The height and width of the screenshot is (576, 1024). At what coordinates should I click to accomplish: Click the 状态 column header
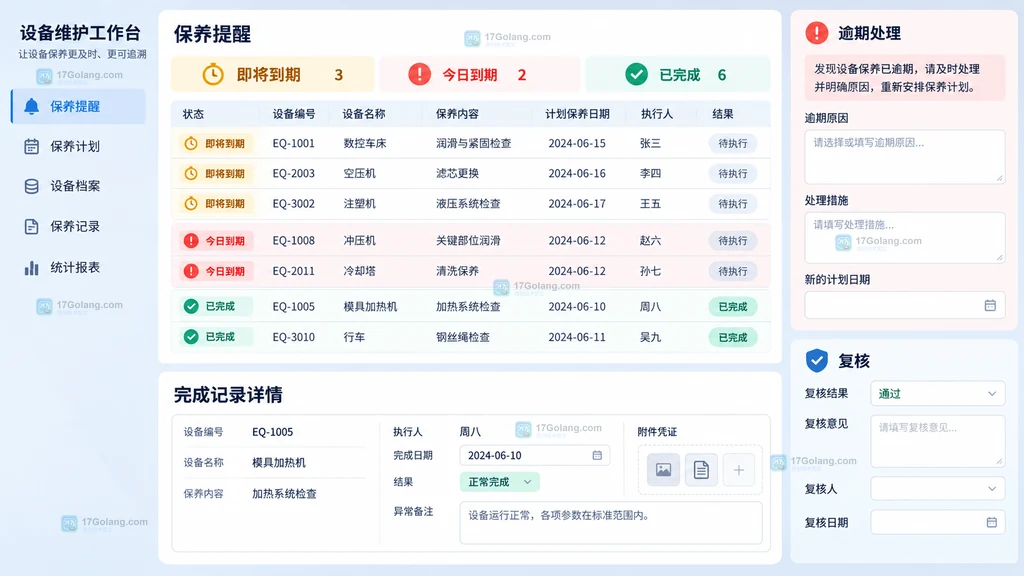193,114
